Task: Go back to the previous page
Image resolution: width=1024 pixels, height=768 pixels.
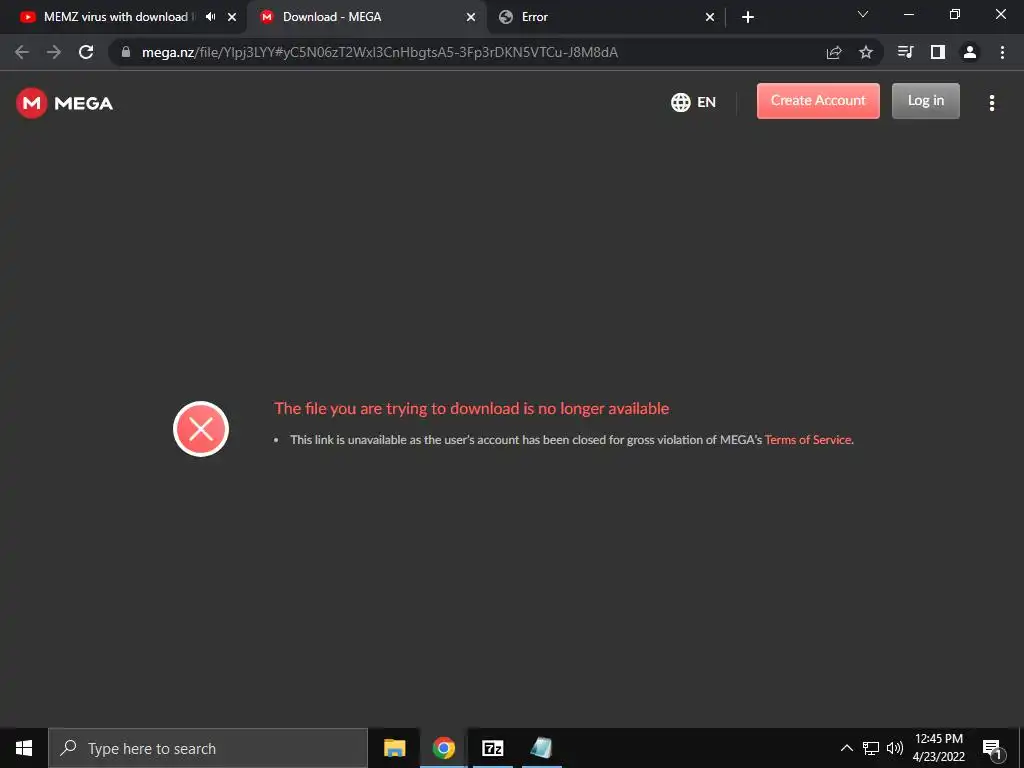Action: [22, 52]
